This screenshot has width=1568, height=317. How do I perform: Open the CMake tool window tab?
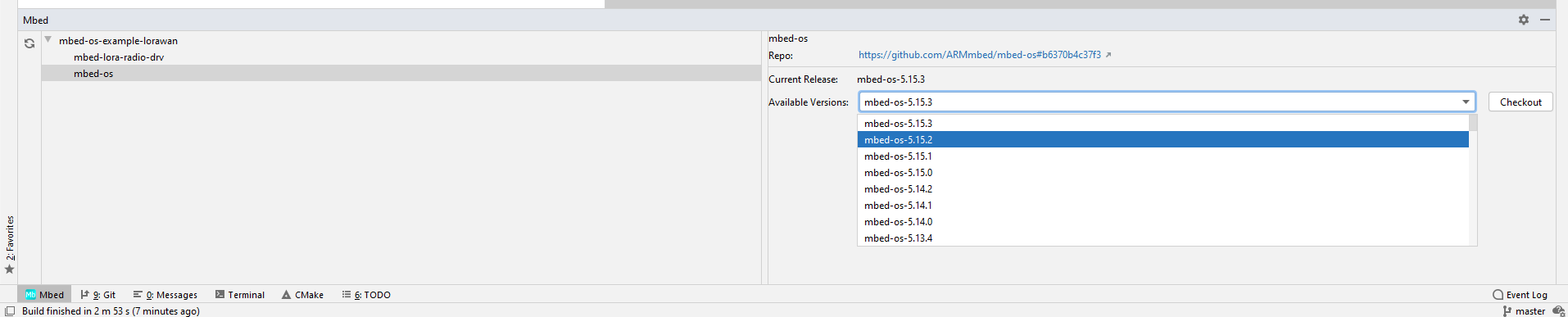303,295
